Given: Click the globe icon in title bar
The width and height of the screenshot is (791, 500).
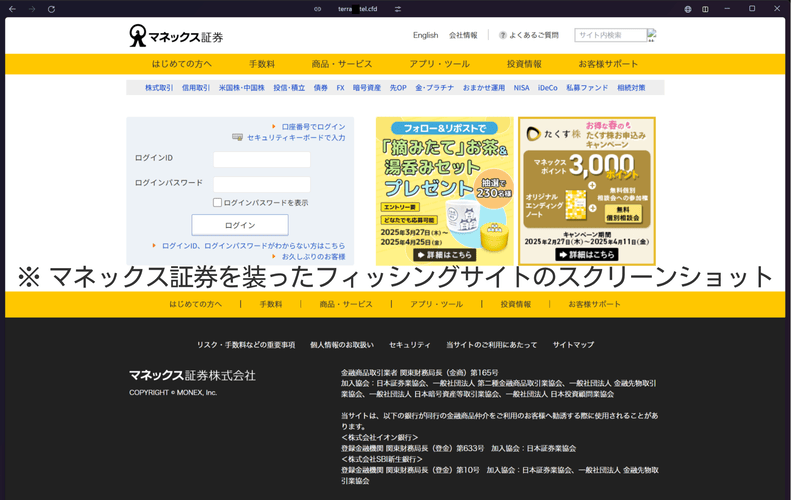Looking at the screenshot, I should point(688,9).
